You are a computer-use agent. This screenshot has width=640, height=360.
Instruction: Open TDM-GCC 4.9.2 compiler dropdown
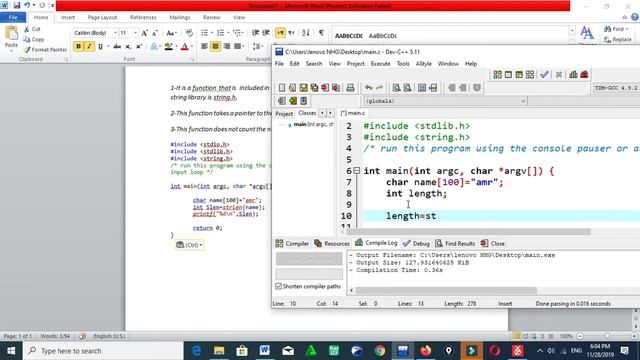click(616, 88)
